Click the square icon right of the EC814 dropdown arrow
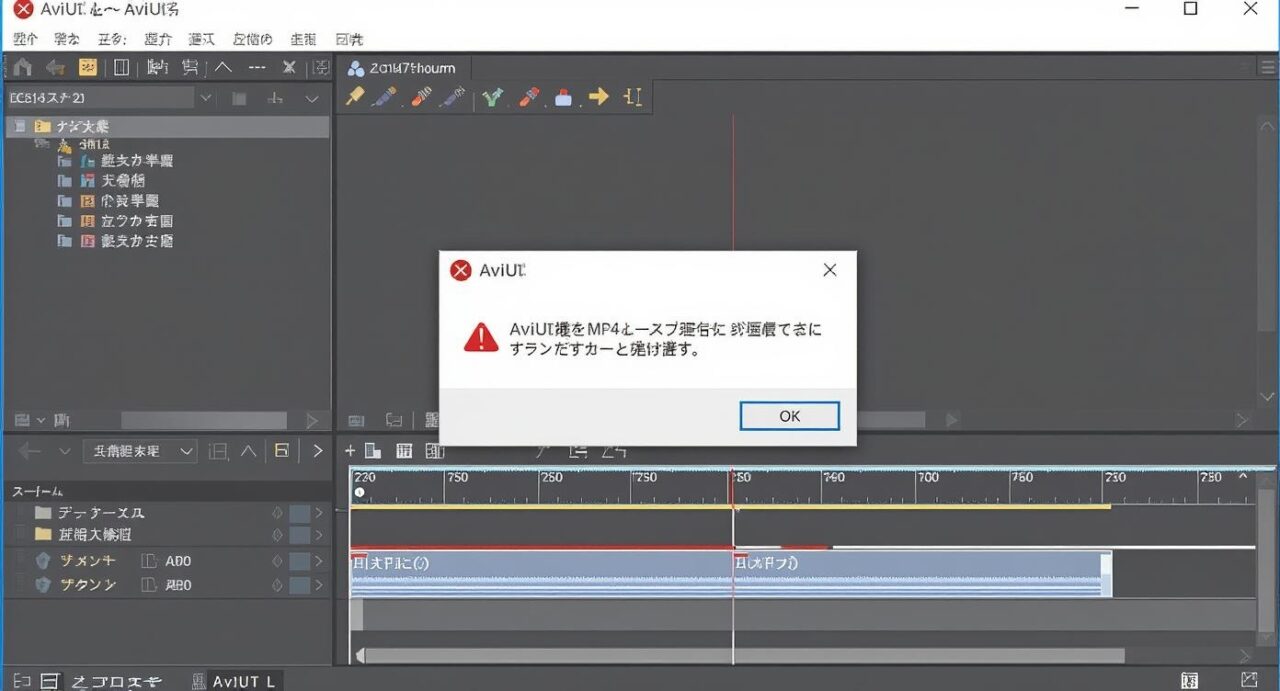The image size is (1280, 691). click(239, 98)
